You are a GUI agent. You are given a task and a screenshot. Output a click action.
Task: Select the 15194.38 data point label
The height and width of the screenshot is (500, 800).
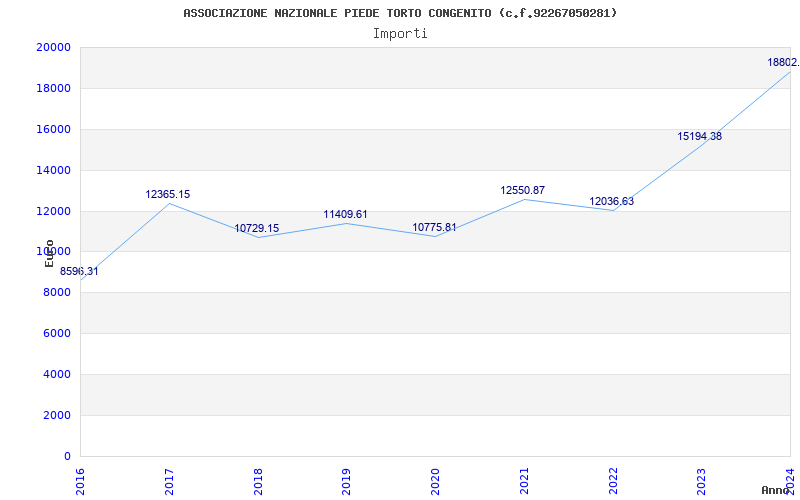click(x=699, y=137)
